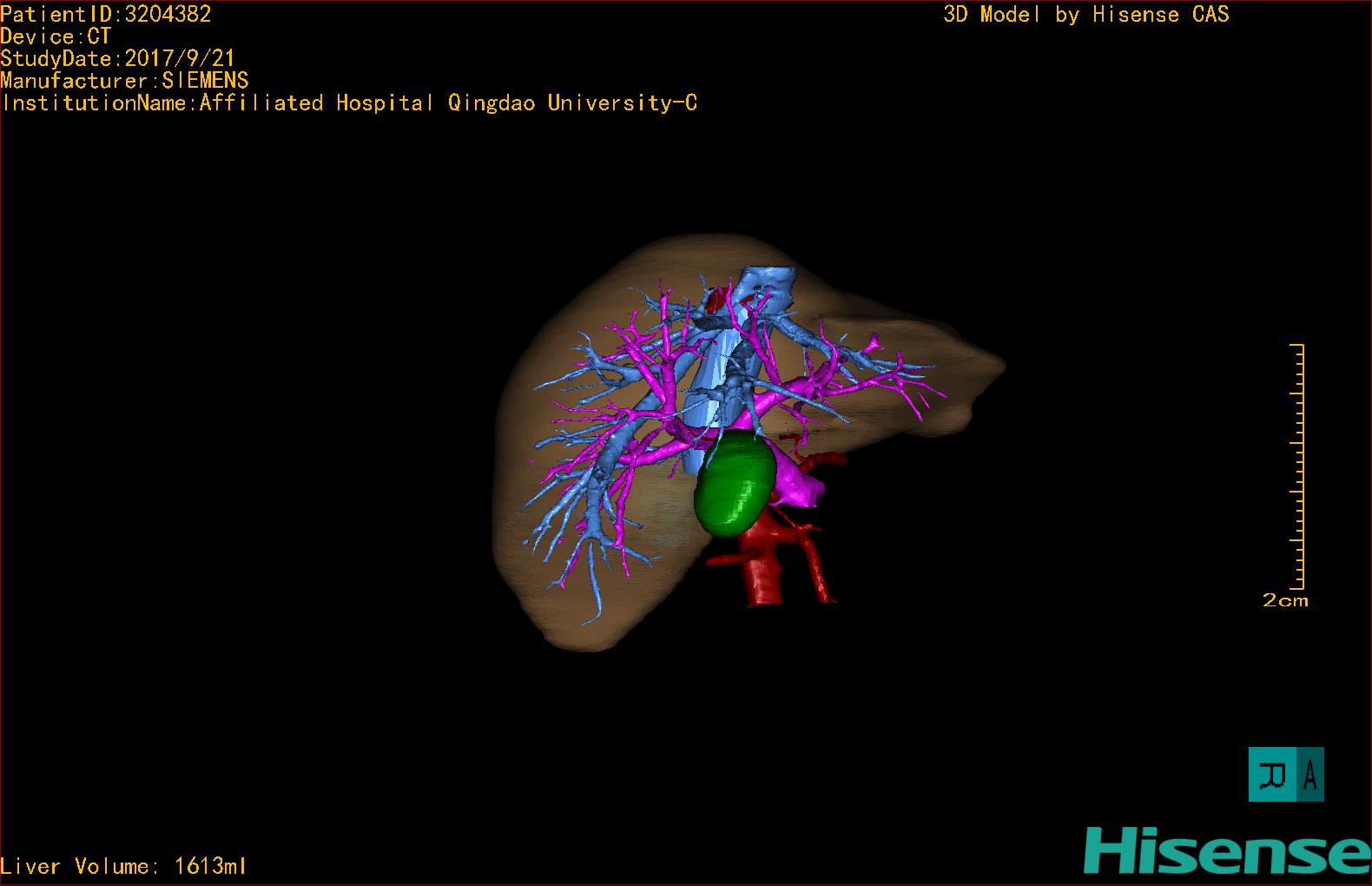Click the '2cm' scale label
The image size is (1372, 886).
pyautogui.click(x=1285, y=600)
